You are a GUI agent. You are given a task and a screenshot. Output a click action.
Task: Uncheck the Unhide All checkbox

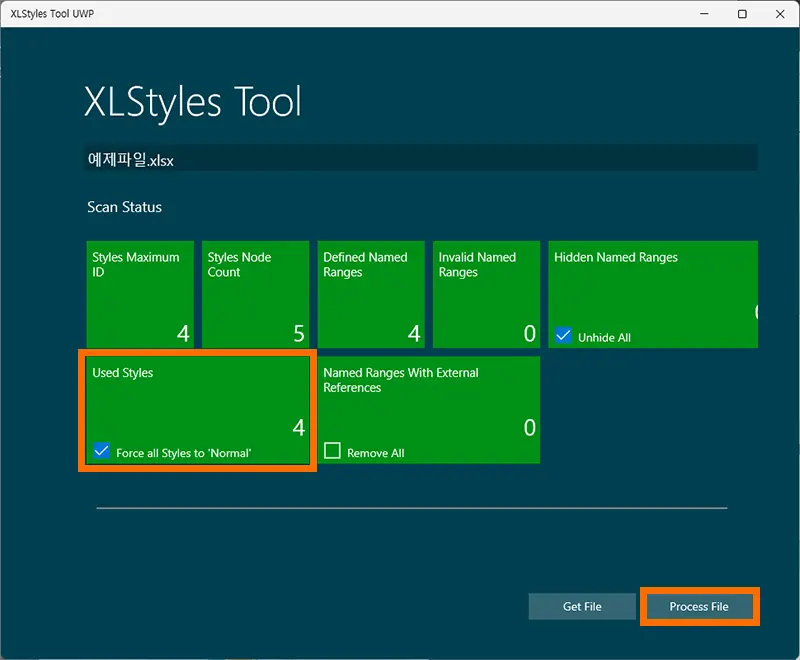coord(563,336)
